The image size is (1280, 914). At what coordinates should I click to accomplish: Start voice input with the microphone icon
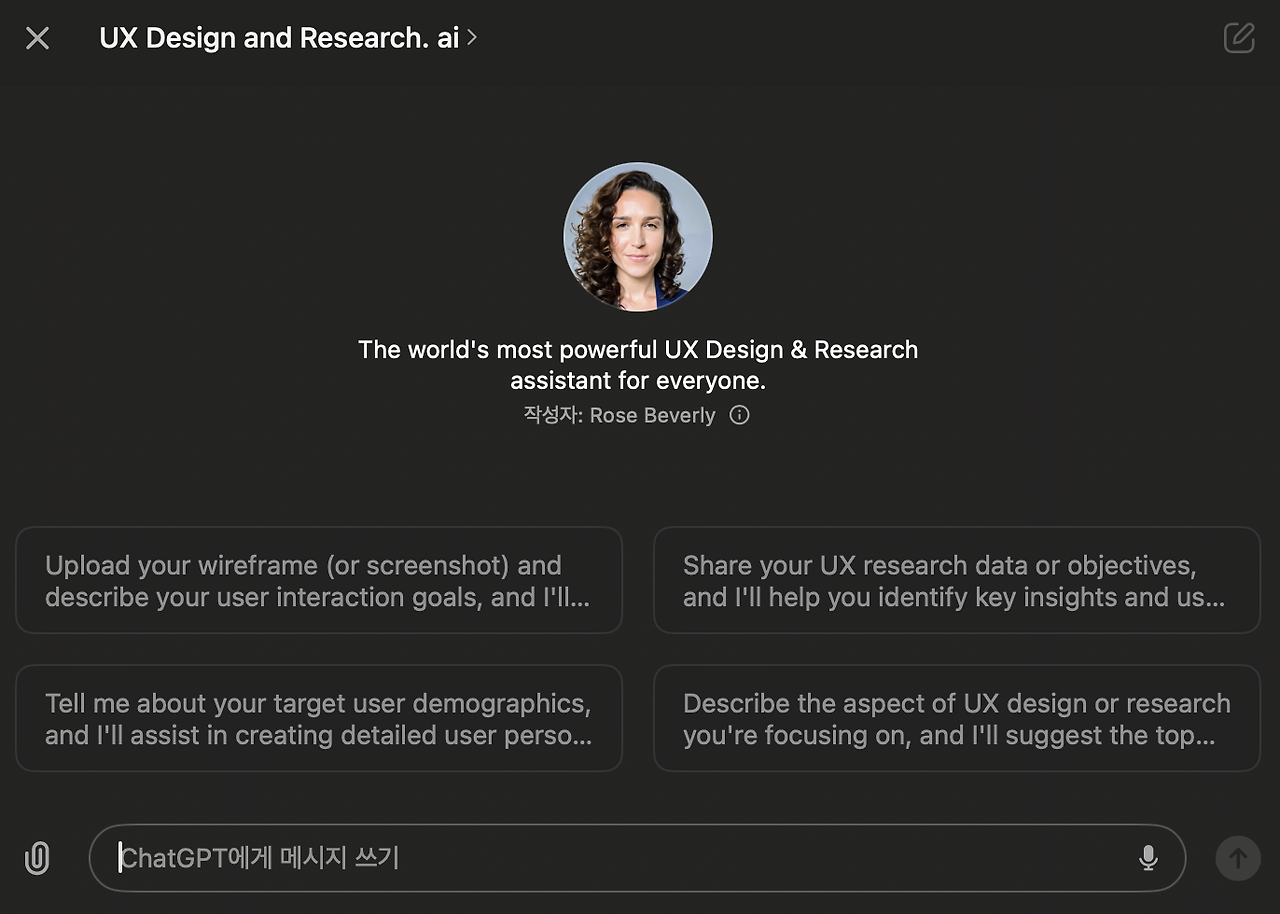(x=1148, y=858)
